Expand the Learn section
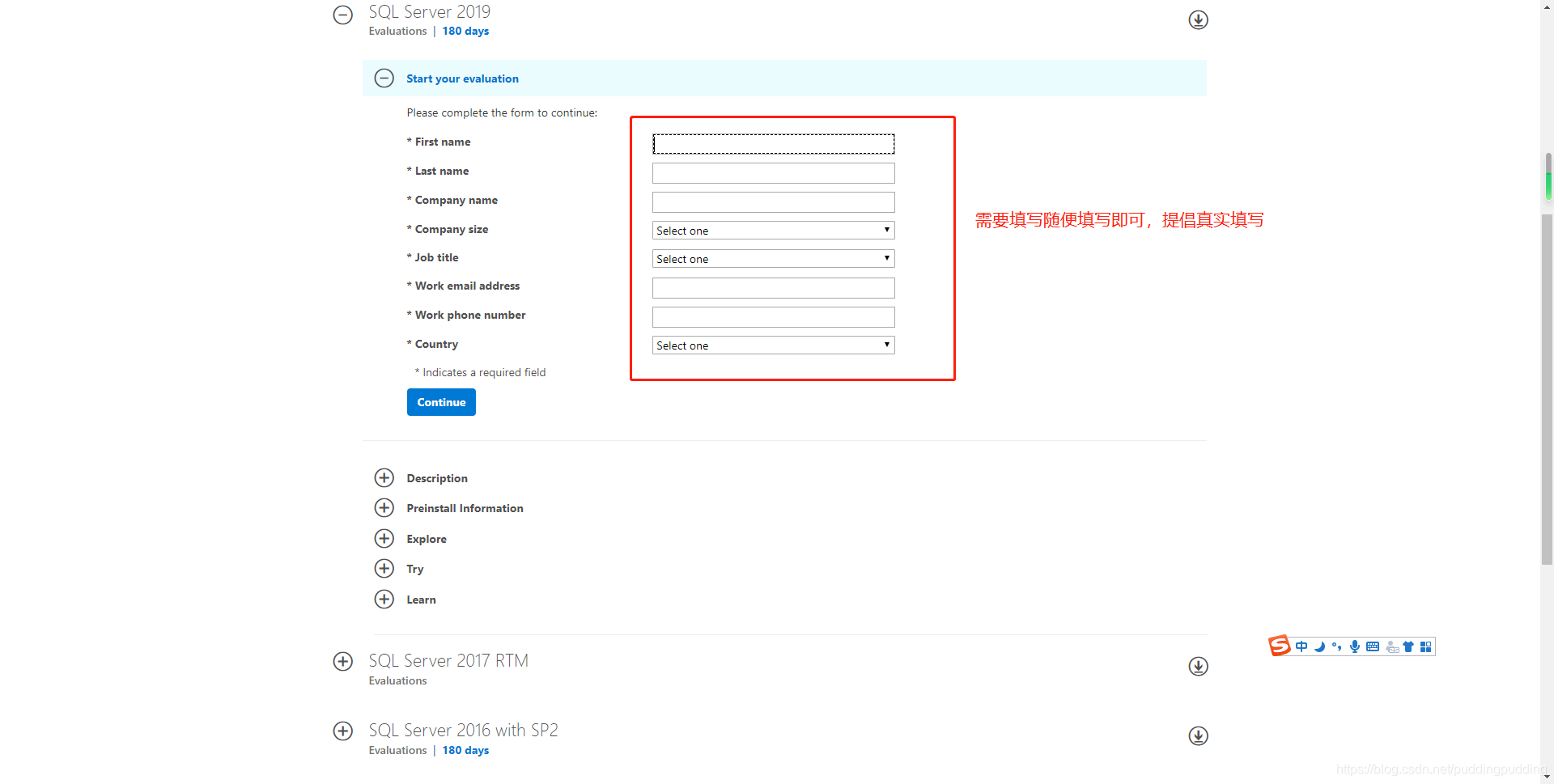1554x784 pixels. tap(384, 600)
